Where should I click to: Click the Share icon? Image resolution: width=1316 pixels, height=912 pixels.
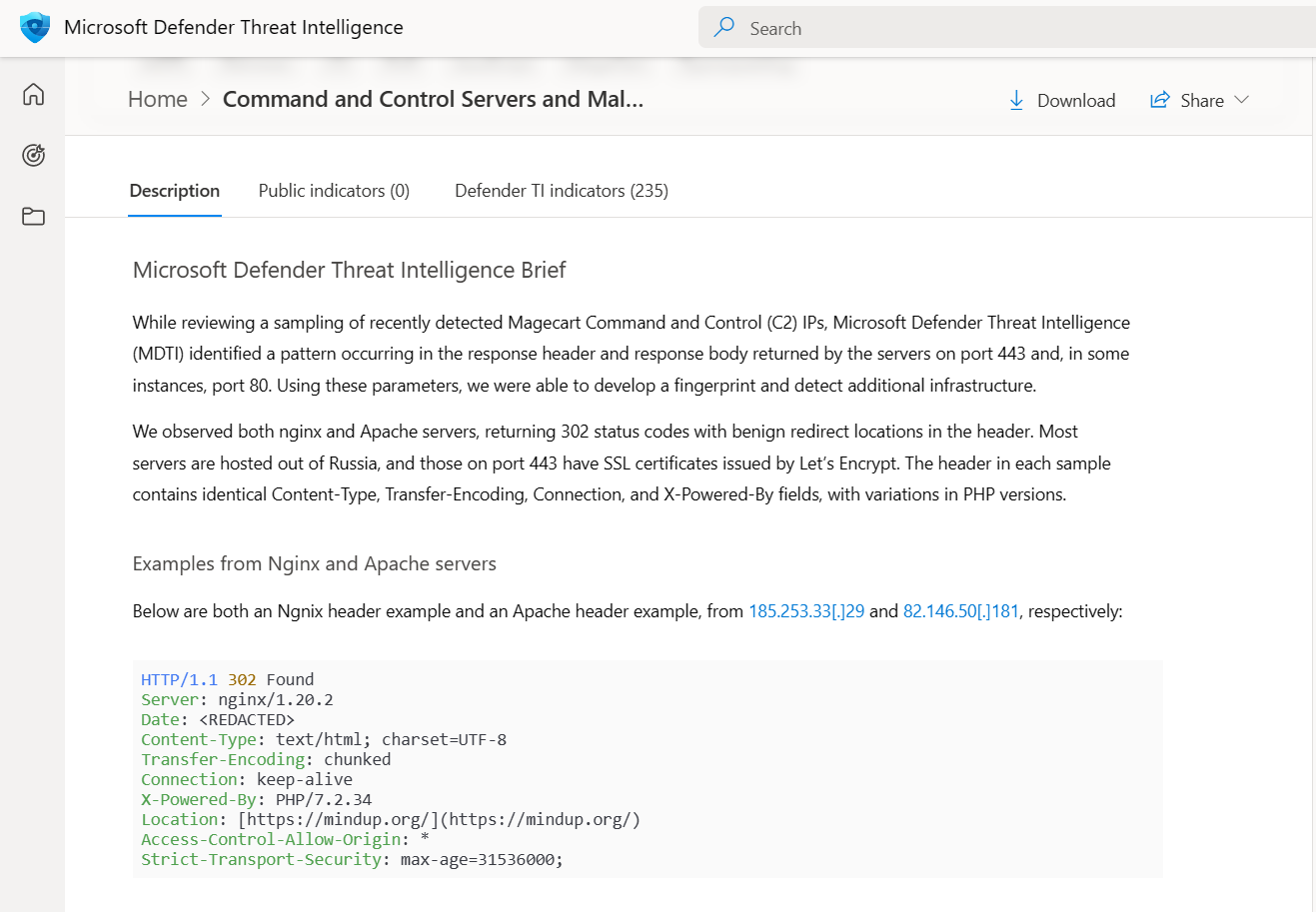click(1159, 100)
